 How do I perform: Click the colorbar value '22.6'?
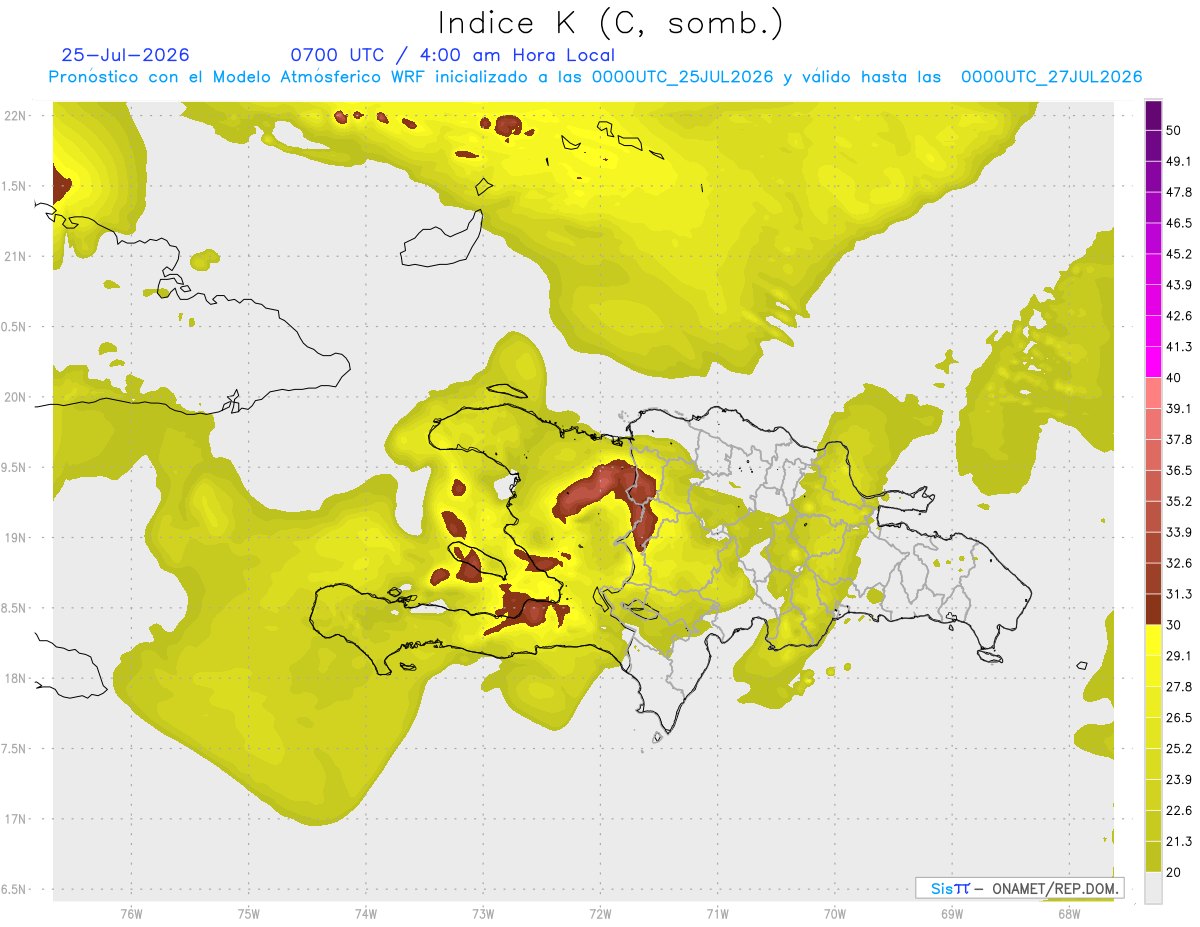pos(1179,810)
